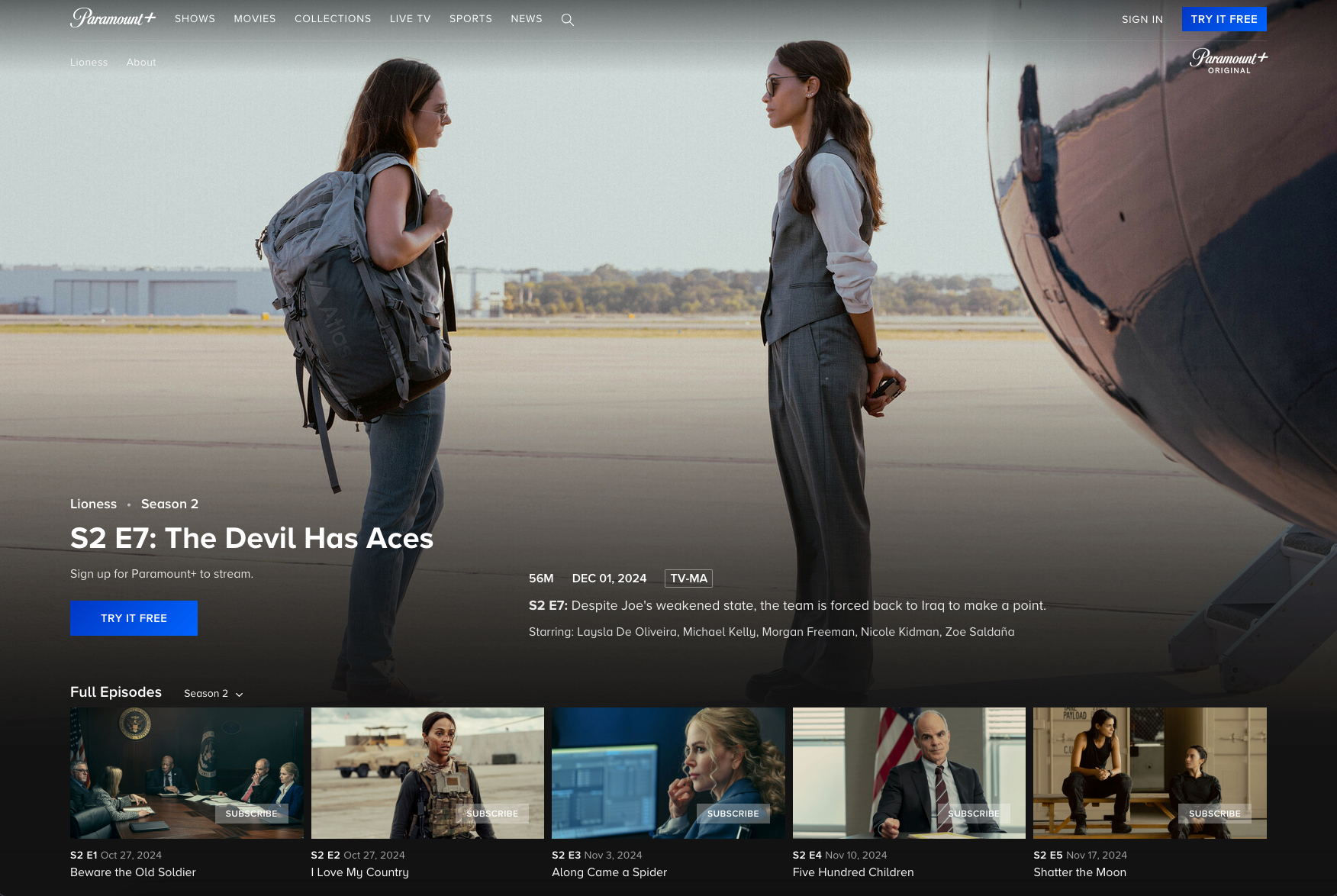Click the Sign In link

[x=1142, y=20]
